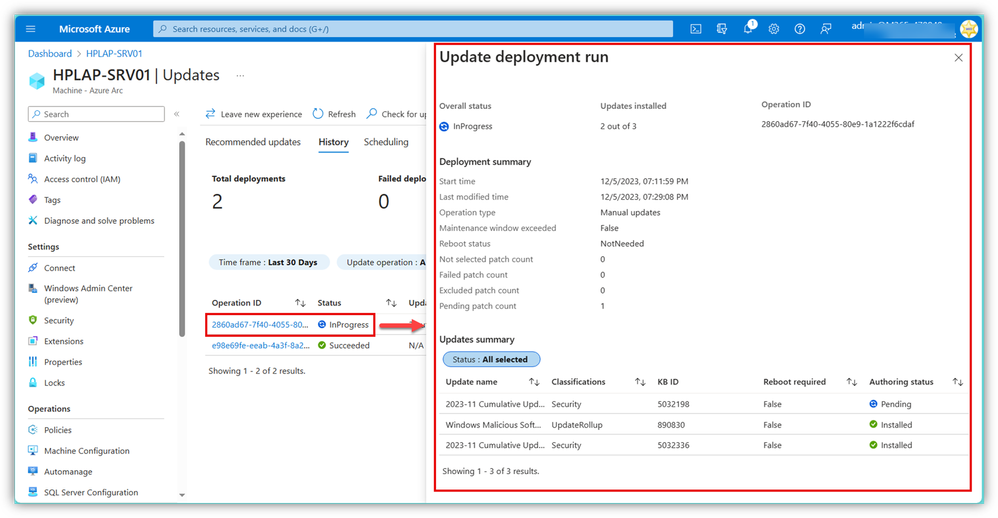This screenshot has width=998, height=518.
Task: Sort by Classifications column
Action: coord(598,382)
